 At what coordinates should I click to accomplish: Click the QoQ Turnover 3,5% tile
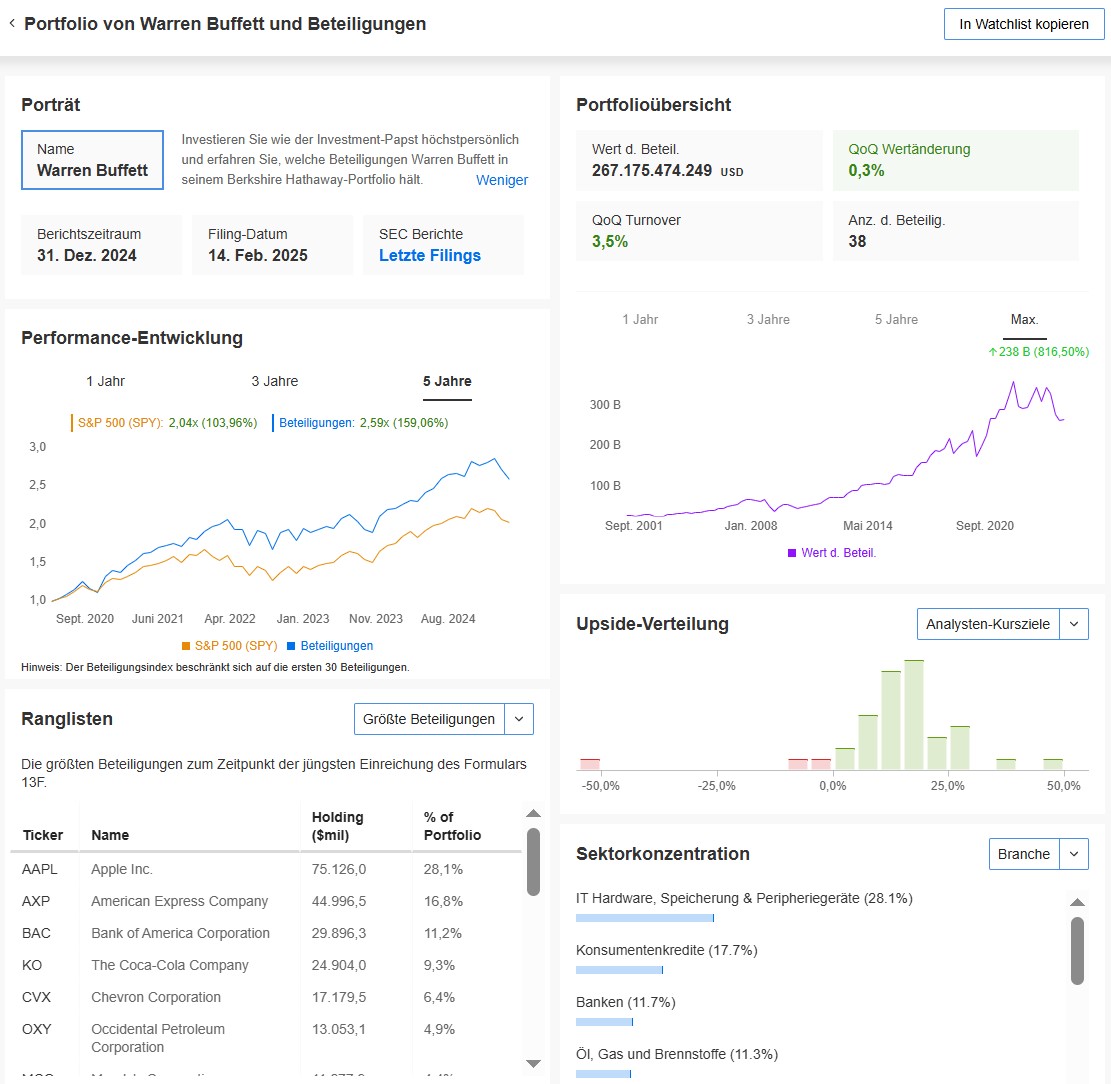(699, 231)
